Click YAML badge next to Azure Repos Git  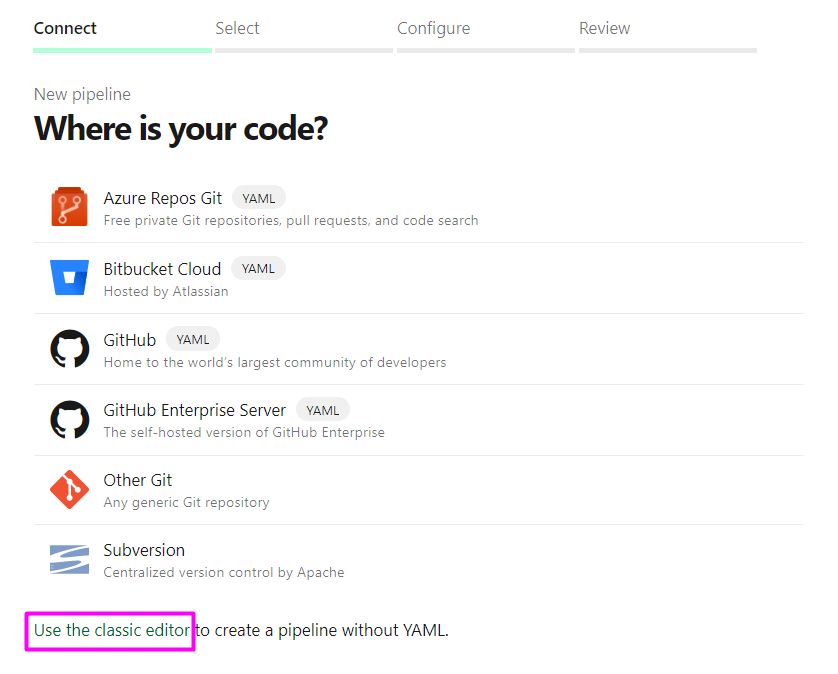[259, 198]
